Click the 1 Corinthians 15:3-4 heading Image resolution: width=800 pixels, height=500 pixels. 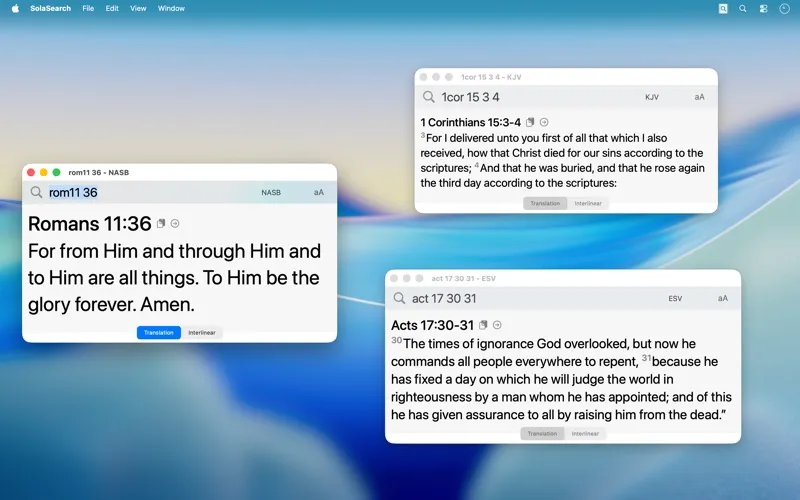(x=470, y=122)
